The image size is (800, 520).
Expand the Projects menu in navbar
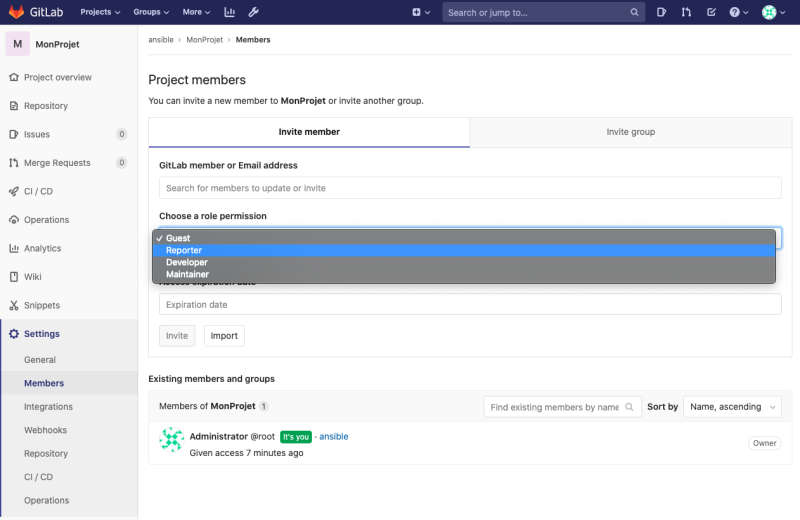pos(100,12)
